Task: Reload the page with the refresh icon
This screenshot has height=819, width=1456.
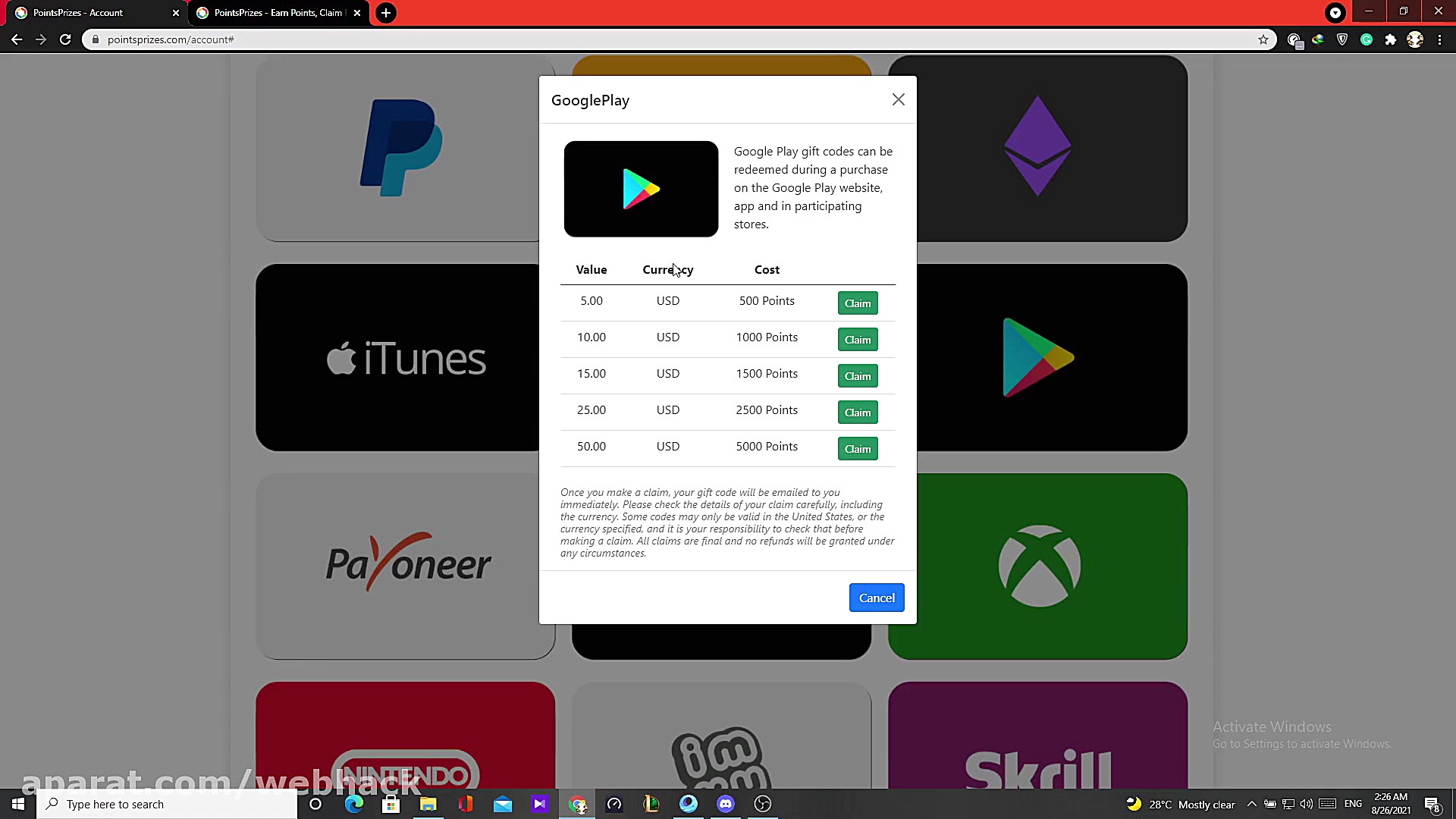Action: coord(65,39)
